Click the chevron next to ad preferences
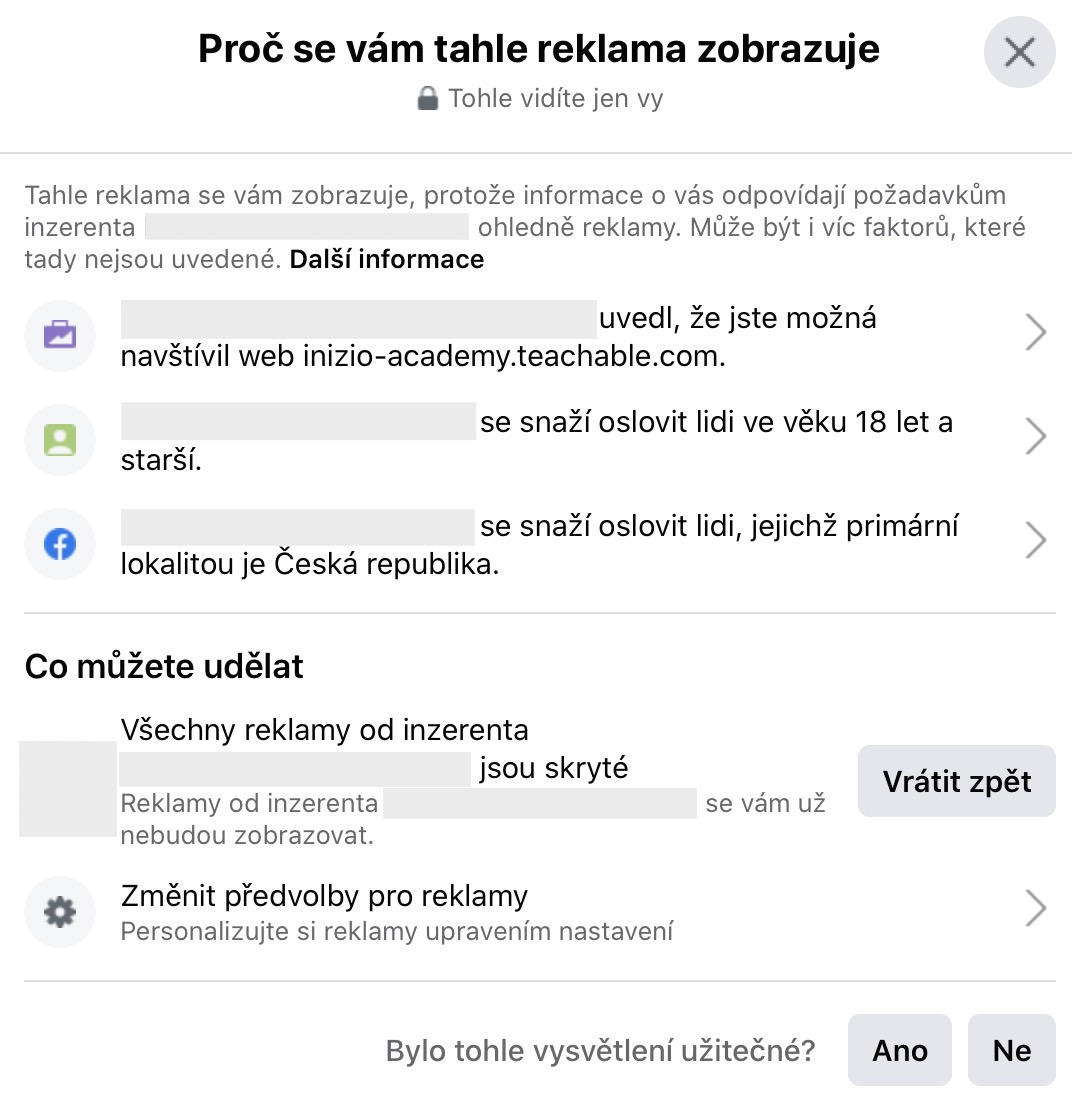The width and height of the screenshot is (1072, 1116). click(x=1036, y=909)
